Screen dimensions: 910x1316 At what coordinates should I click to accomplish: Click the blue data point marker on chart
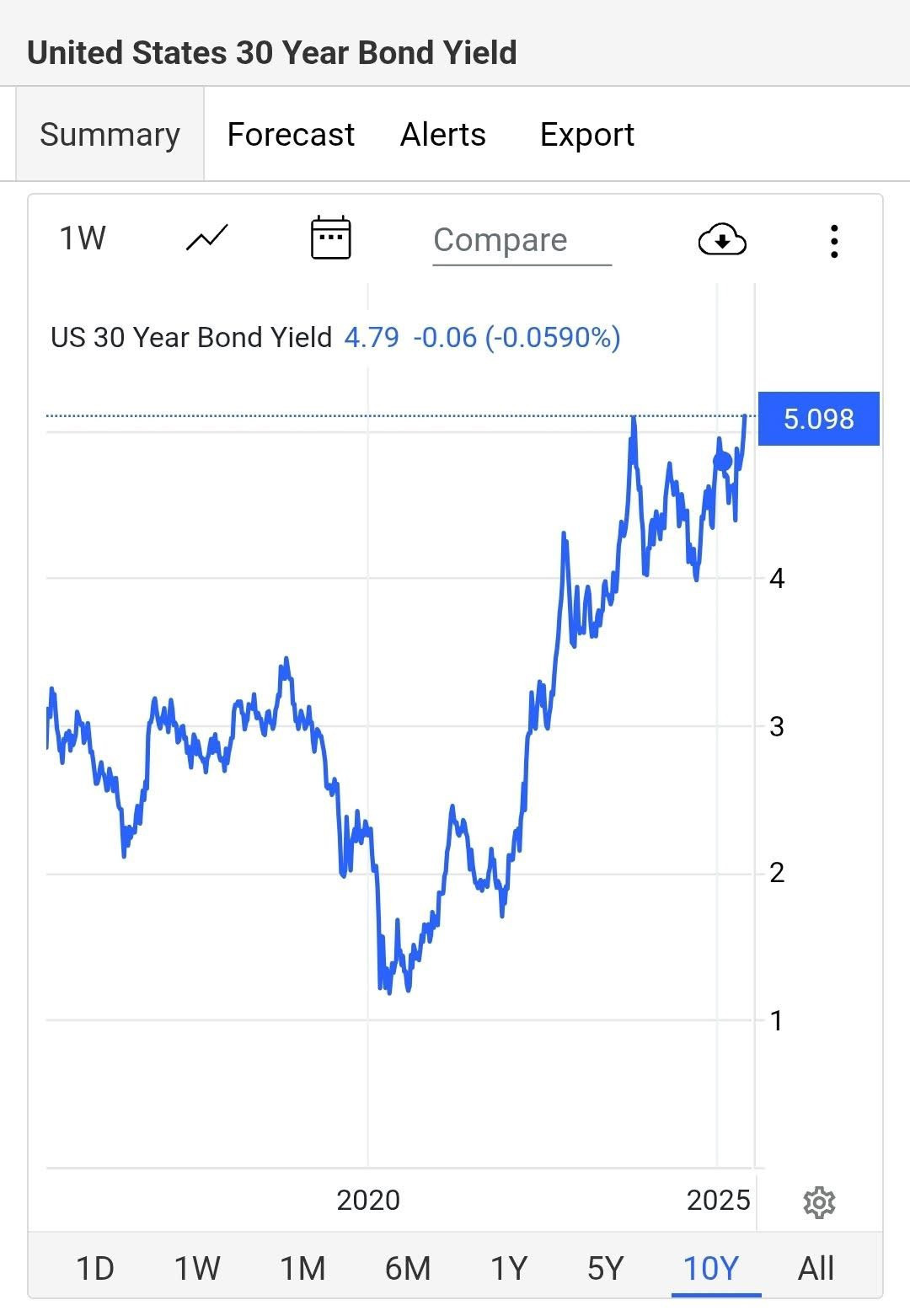pyautogui.click(x=723, y=461)
